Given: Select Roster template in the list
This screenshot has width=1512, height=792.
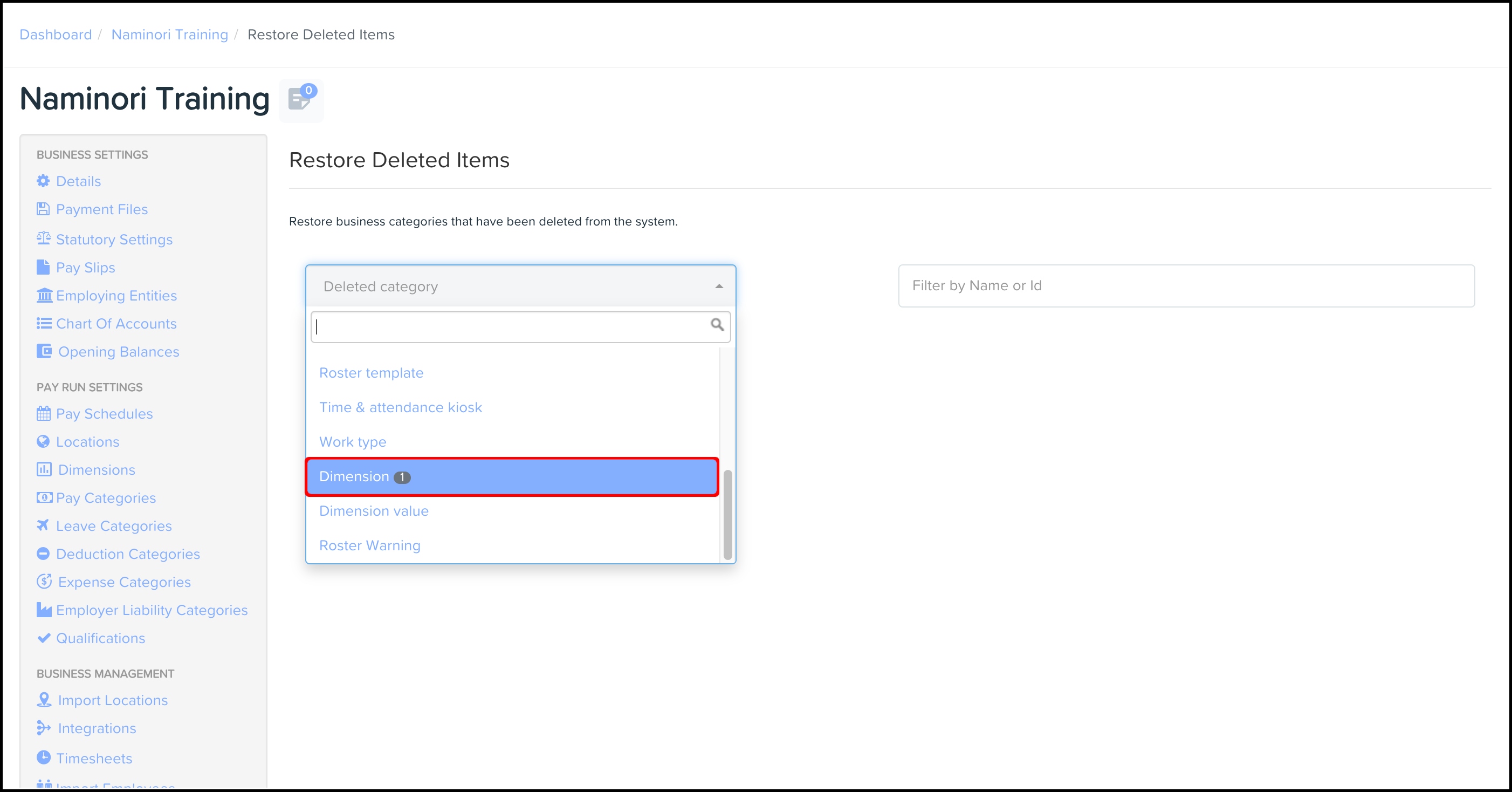Looking at the screenshot, I should 371,373.
